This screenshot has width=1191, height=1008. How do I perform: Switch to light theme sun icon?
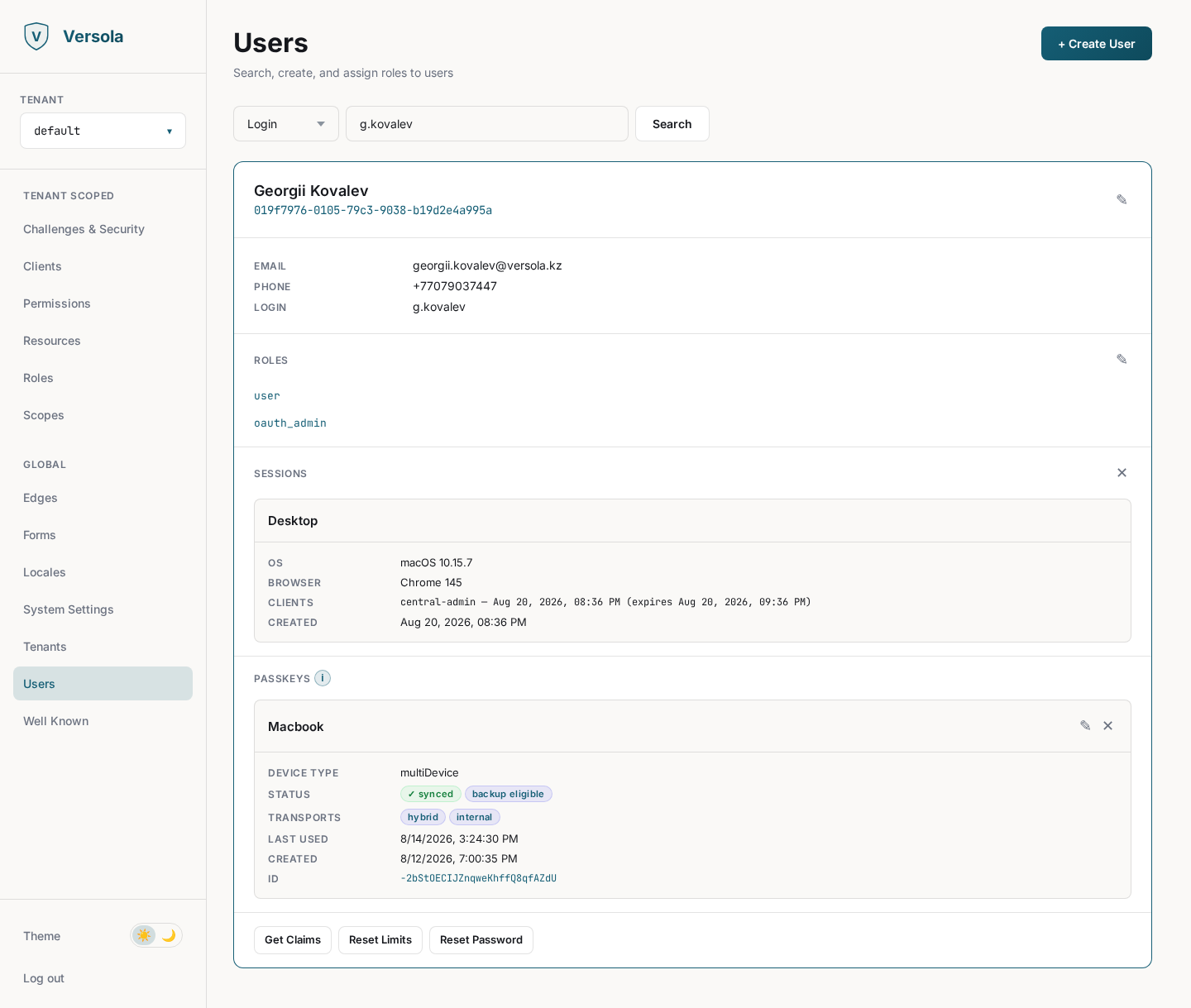(144, 935)
